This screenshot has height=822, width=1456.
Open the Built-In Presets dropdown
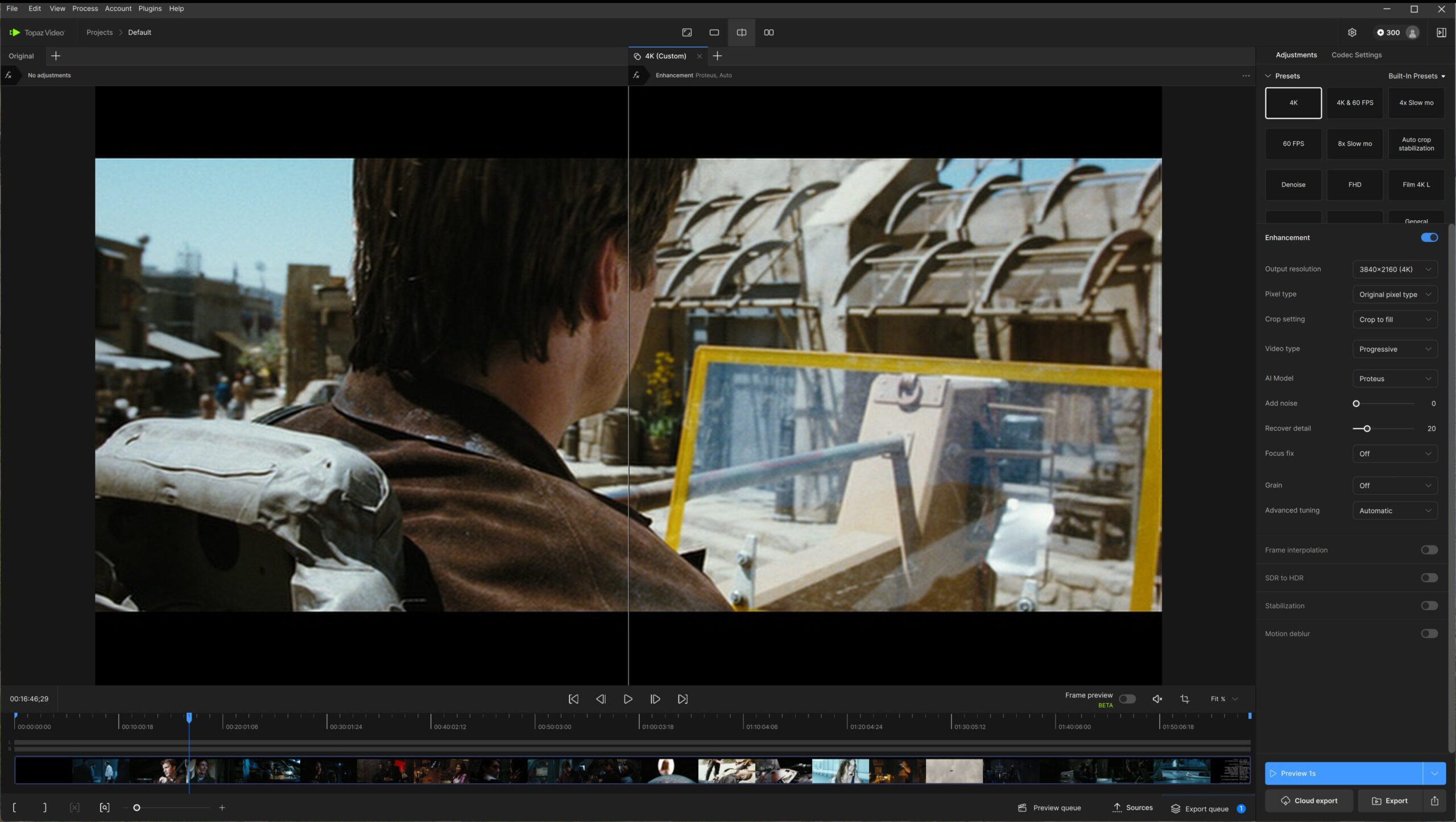coord(1416,76)
